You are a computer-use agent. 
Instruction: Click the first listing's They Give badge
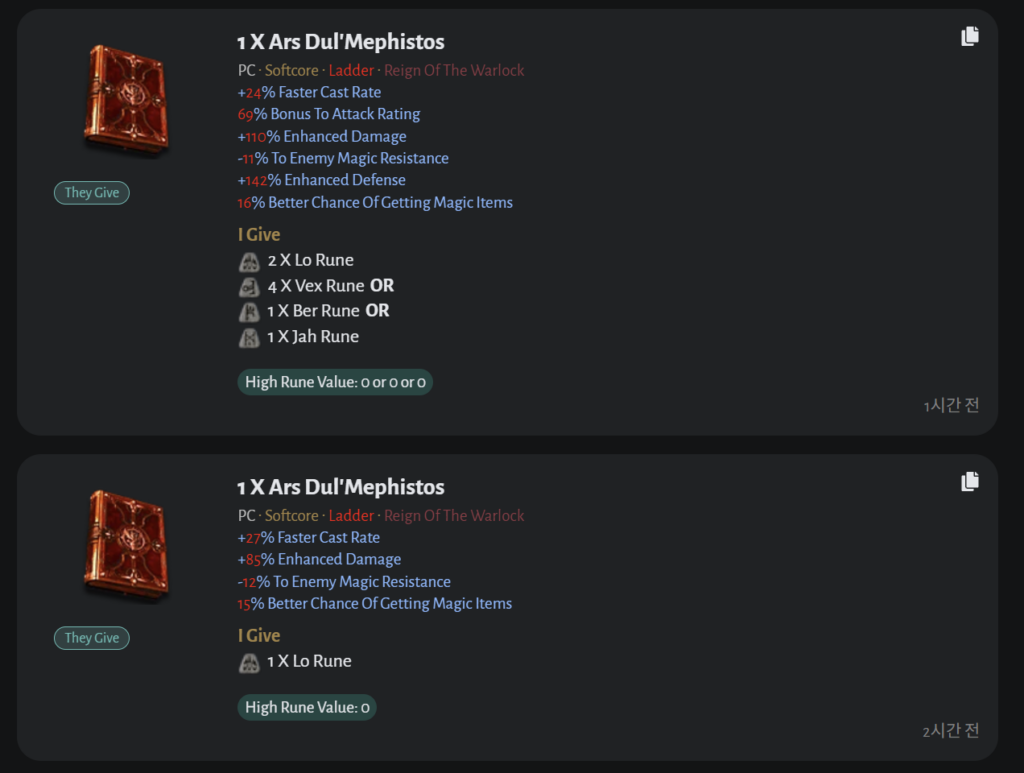tap(92, 193)
